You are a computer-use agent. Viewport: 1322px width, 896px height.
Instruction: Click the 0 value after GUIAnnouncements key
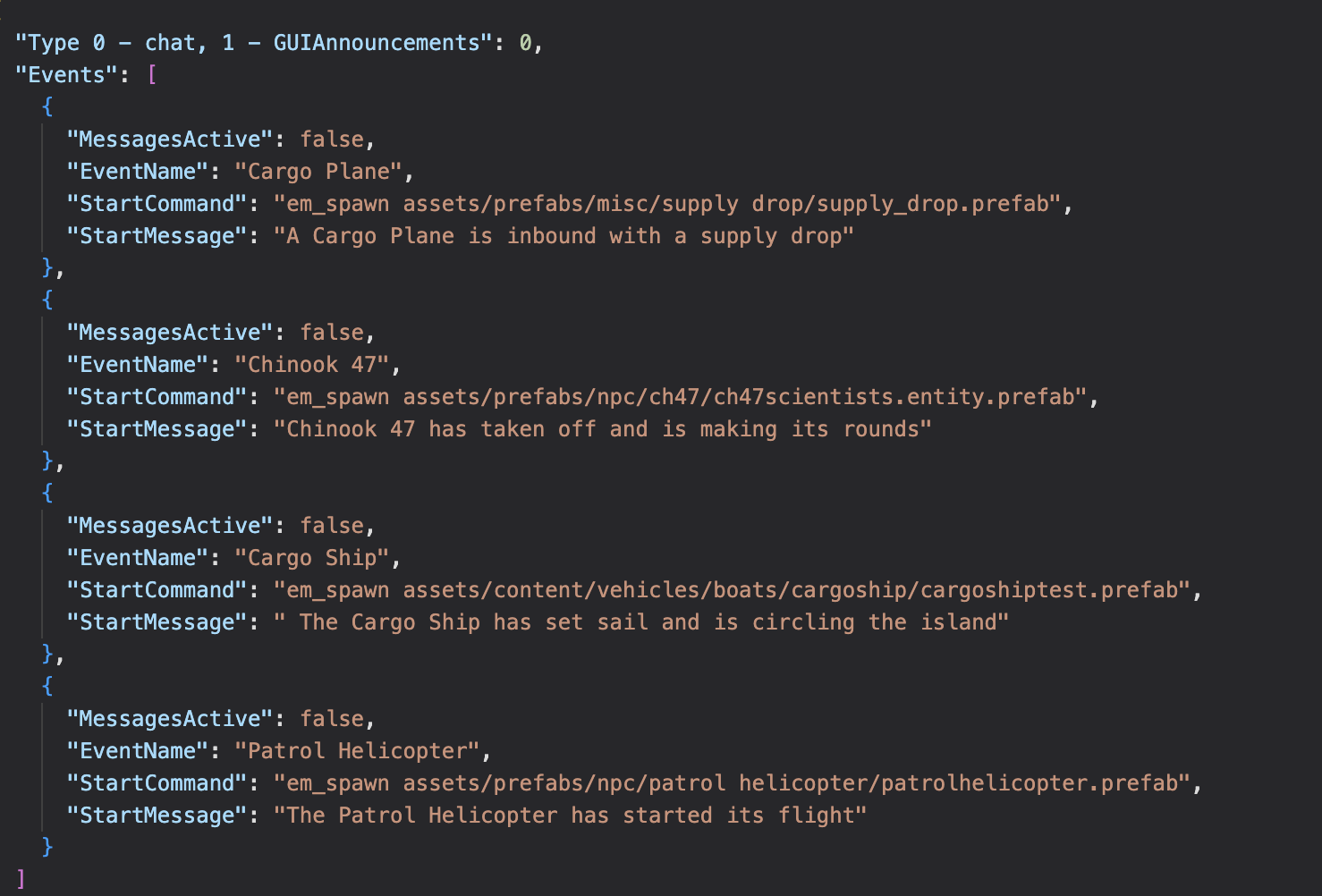click(x=526, y=43)
